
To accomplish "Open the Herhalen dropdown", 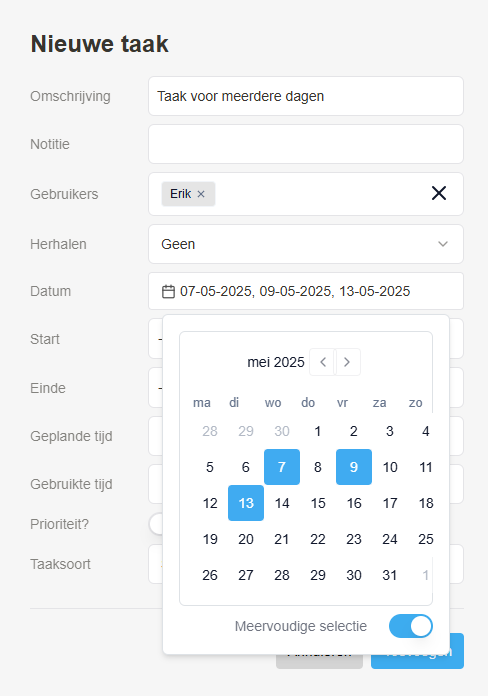I will pos(306,244).
